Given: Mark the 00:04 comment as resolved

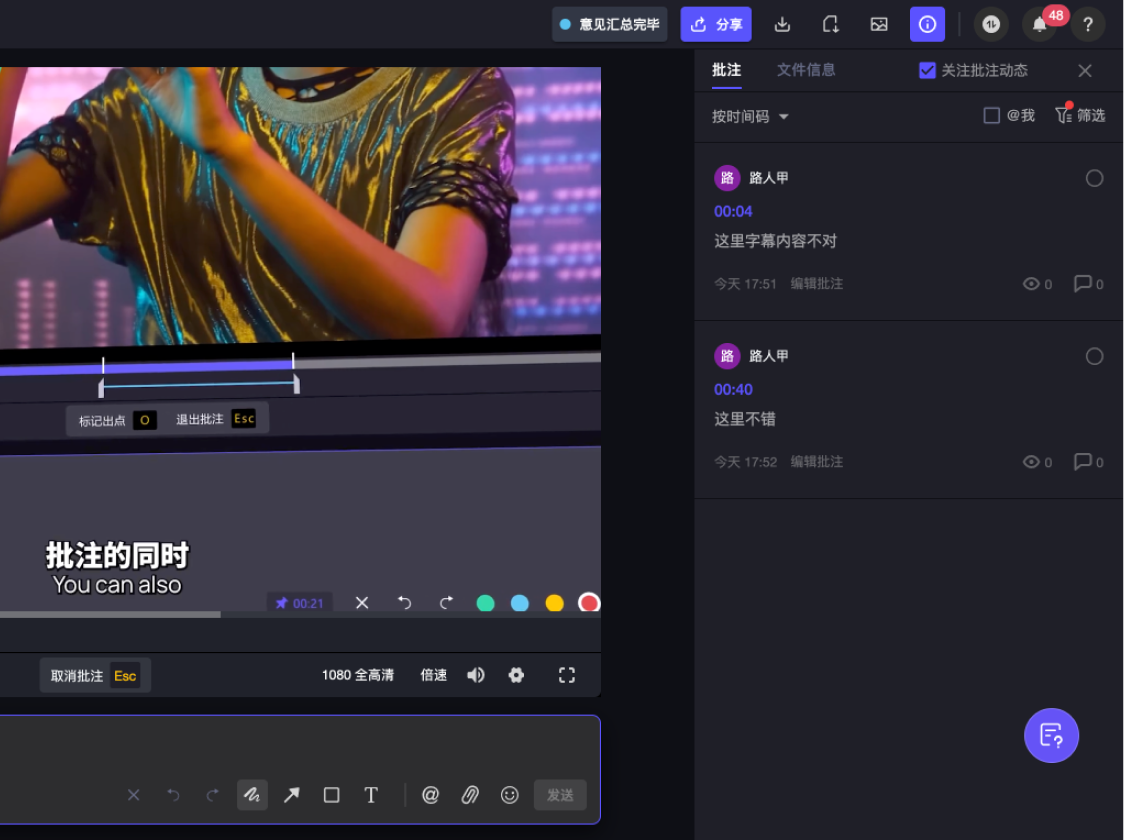Looking at the screenshot, I should [1094, 178].
